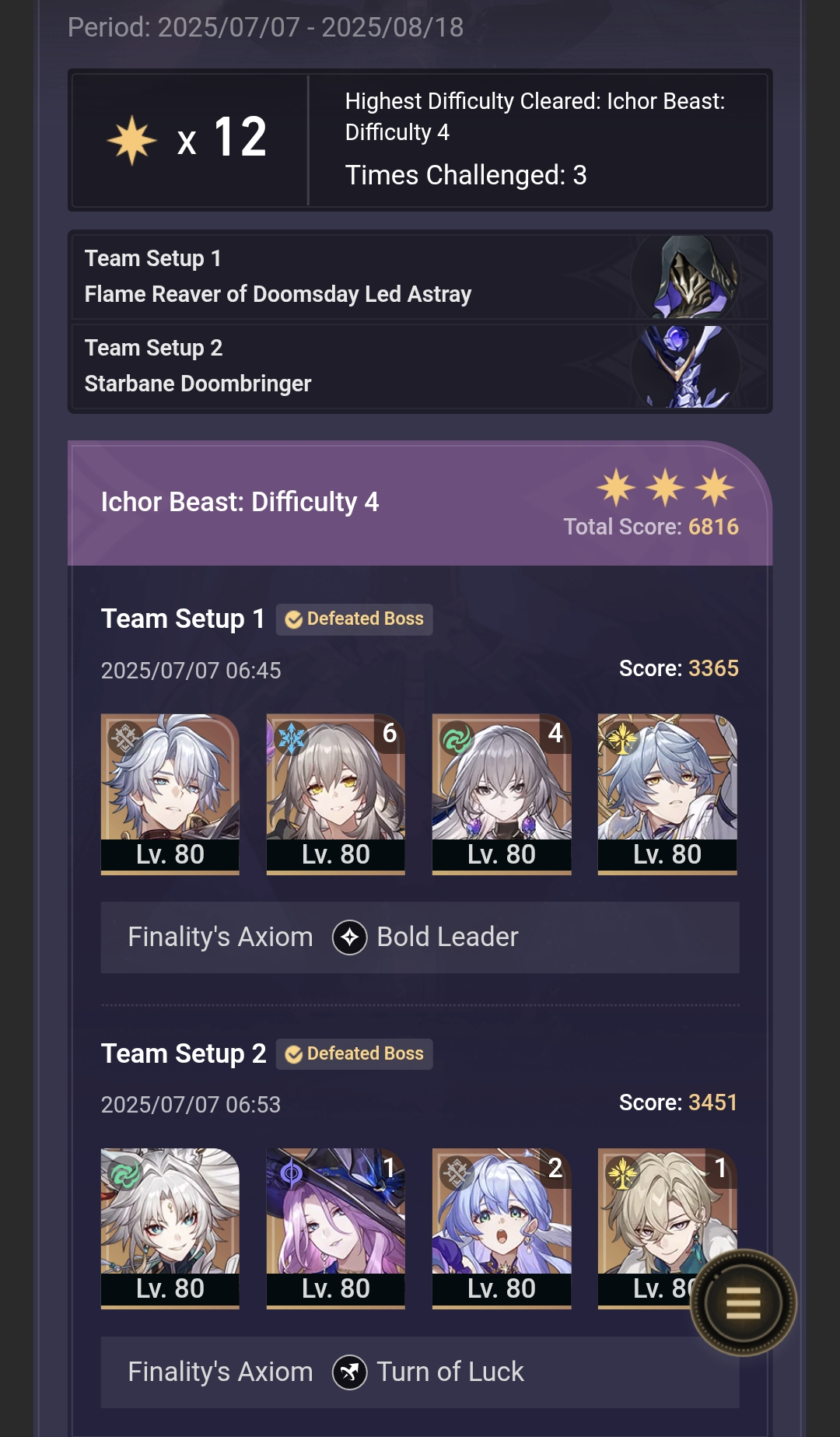
Task: Tap the Turn of Luck axiom icon
Action: (350, 1372)
